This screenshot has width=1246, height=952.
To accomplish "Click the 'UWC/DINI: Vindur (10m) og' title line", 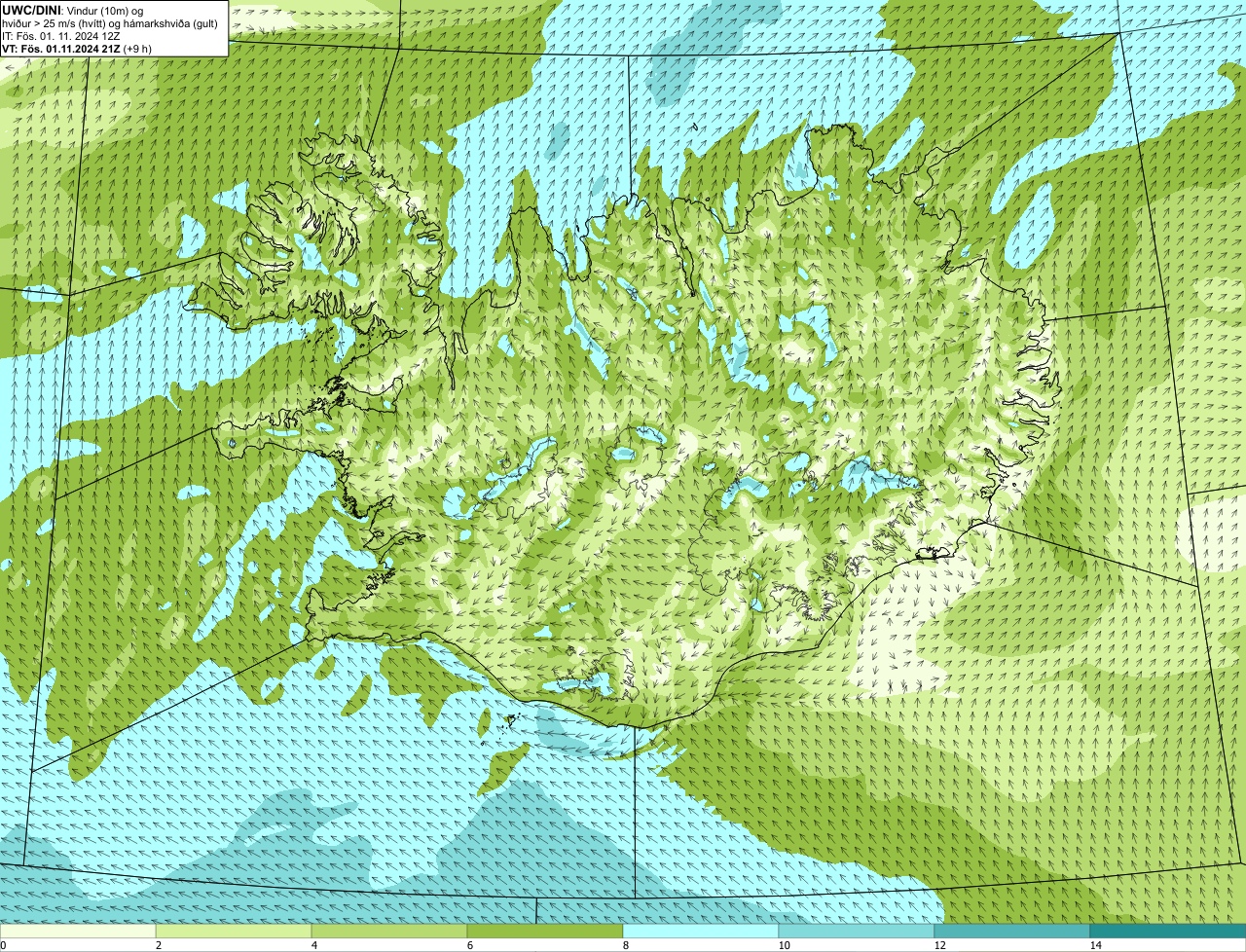I will [x=73, y=10].
